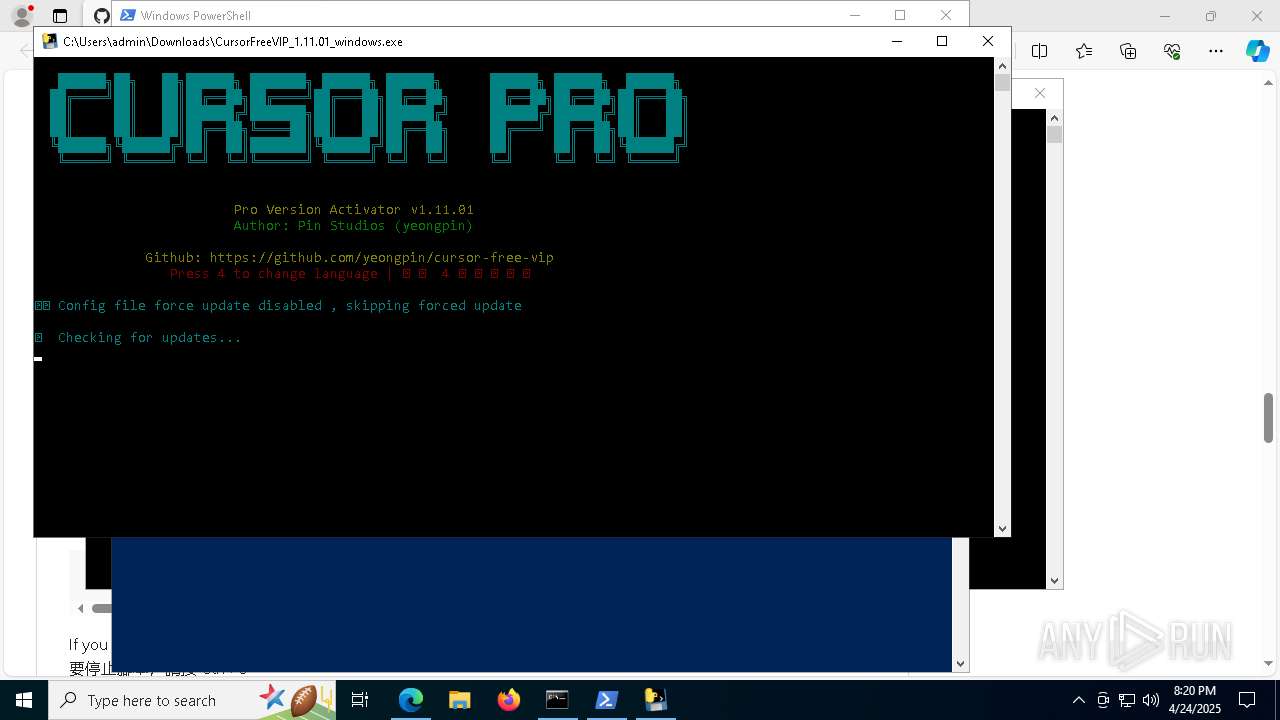Maximize the CursorFreeVIP console window
The width and height of the screenshot is (1280, 720).
[x=941, y=41]
